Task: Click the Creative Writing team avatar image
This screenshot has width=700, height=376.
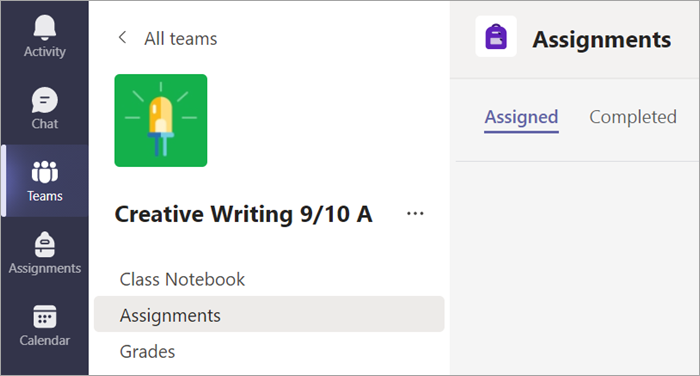Action: pyautogui.click(x=161, y=121)
